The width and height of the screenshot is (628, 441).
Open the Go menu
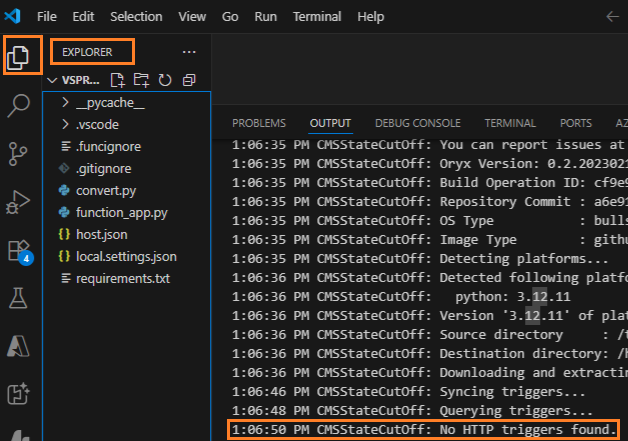click(x=230, y=16)
